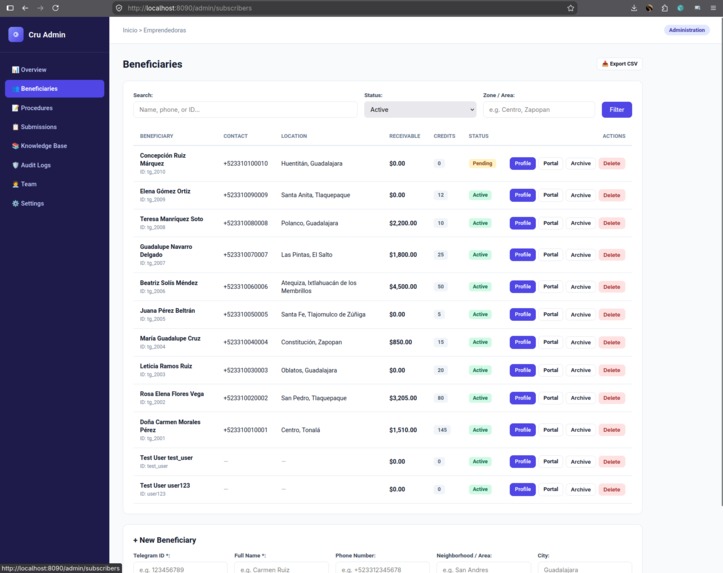Click the $2,200.00 receivable amount
723x573 pixels.
click(403, 223)
